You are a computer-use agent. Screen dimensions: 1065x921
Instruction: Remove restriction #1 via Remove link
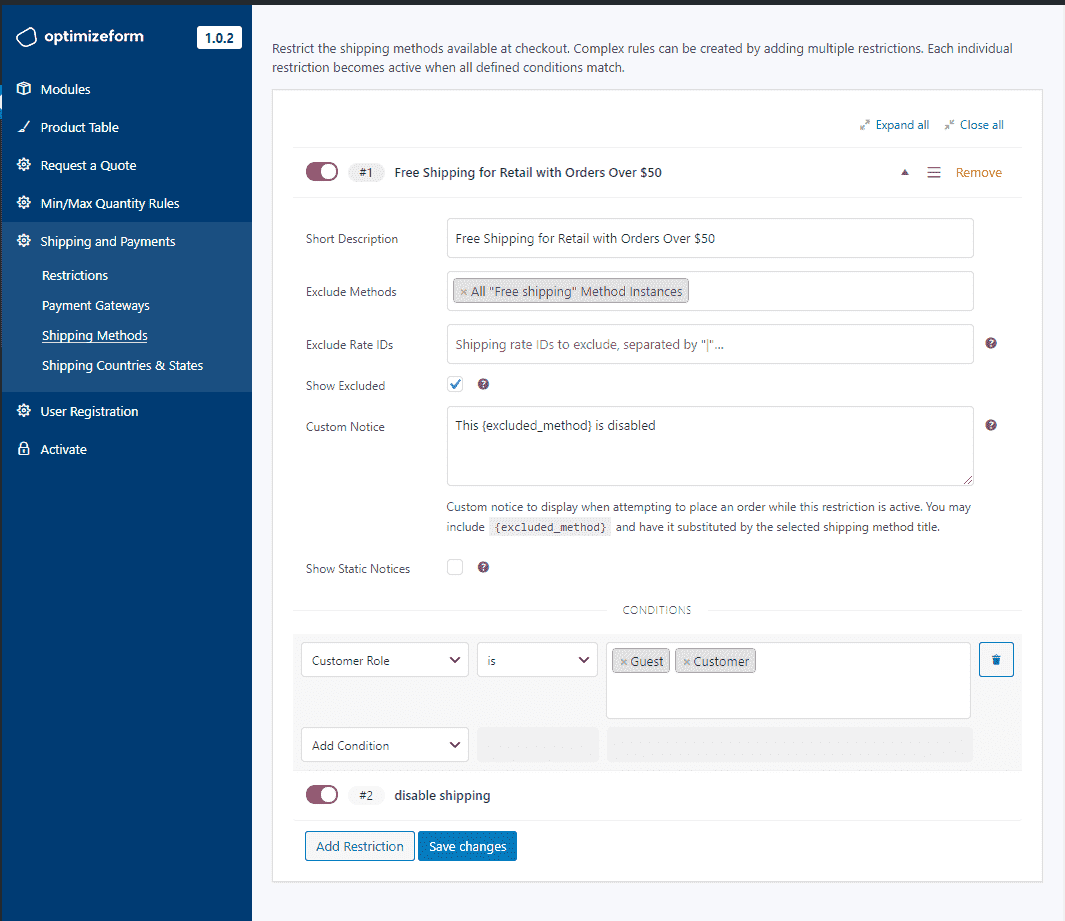pyautogui.click(x=978, y=173)
